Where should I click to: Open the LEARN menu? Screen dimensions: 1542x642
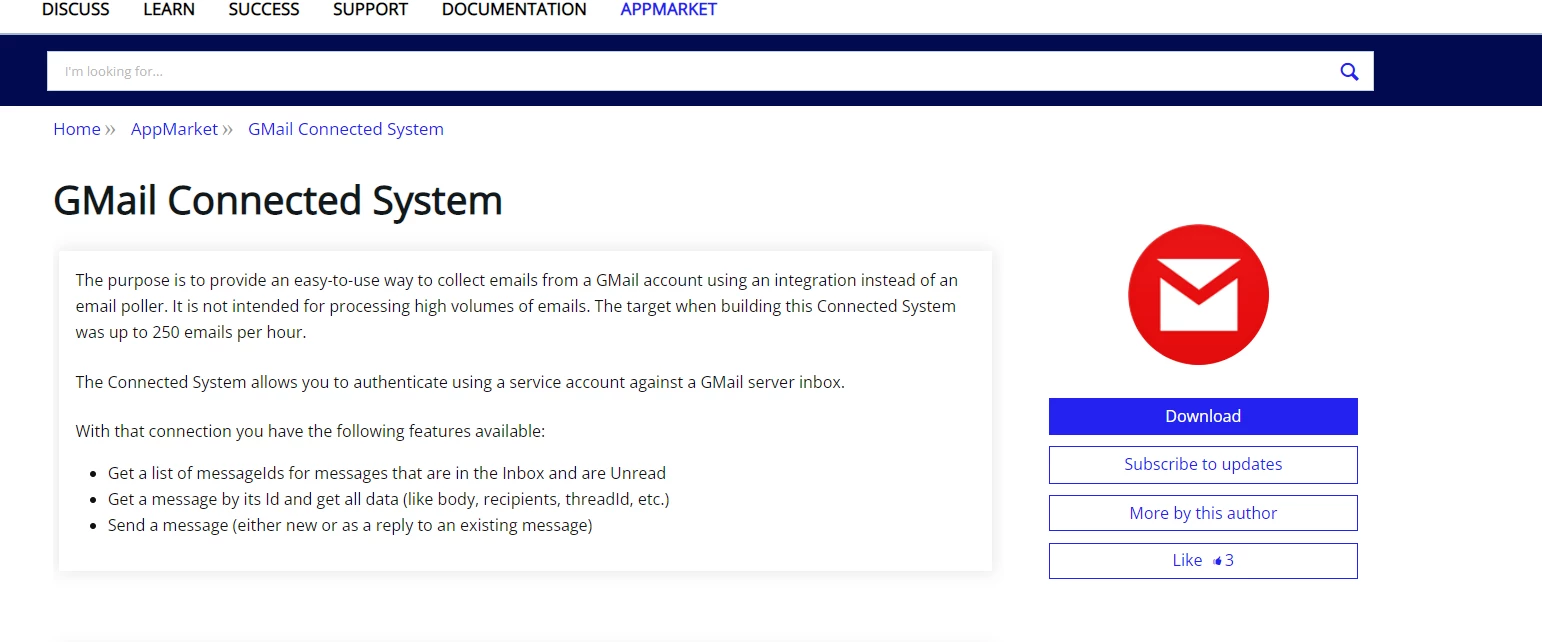point(169,10)
